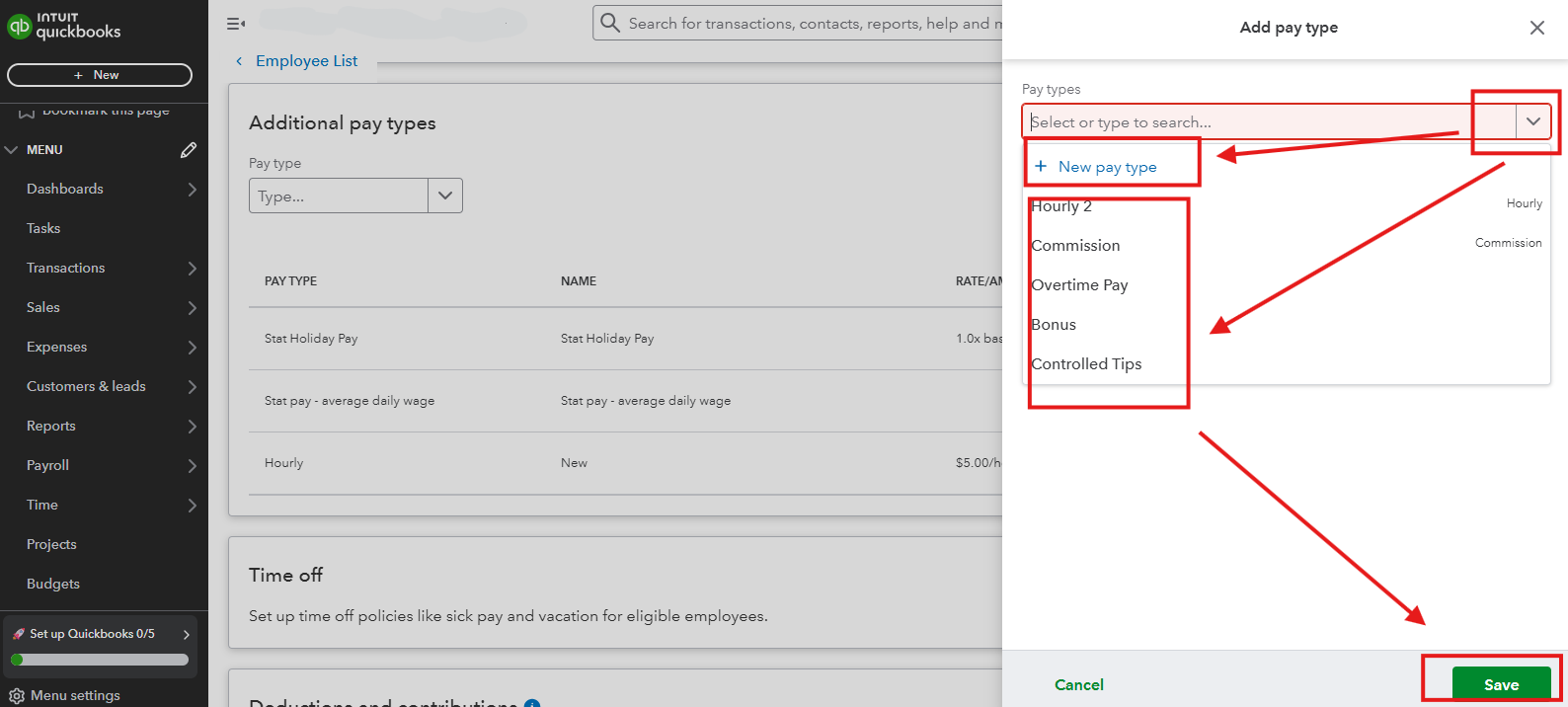The image size is (1568, 707).
Task: Expand the Transactions submenu arrow
Action: tap(192, 269)
